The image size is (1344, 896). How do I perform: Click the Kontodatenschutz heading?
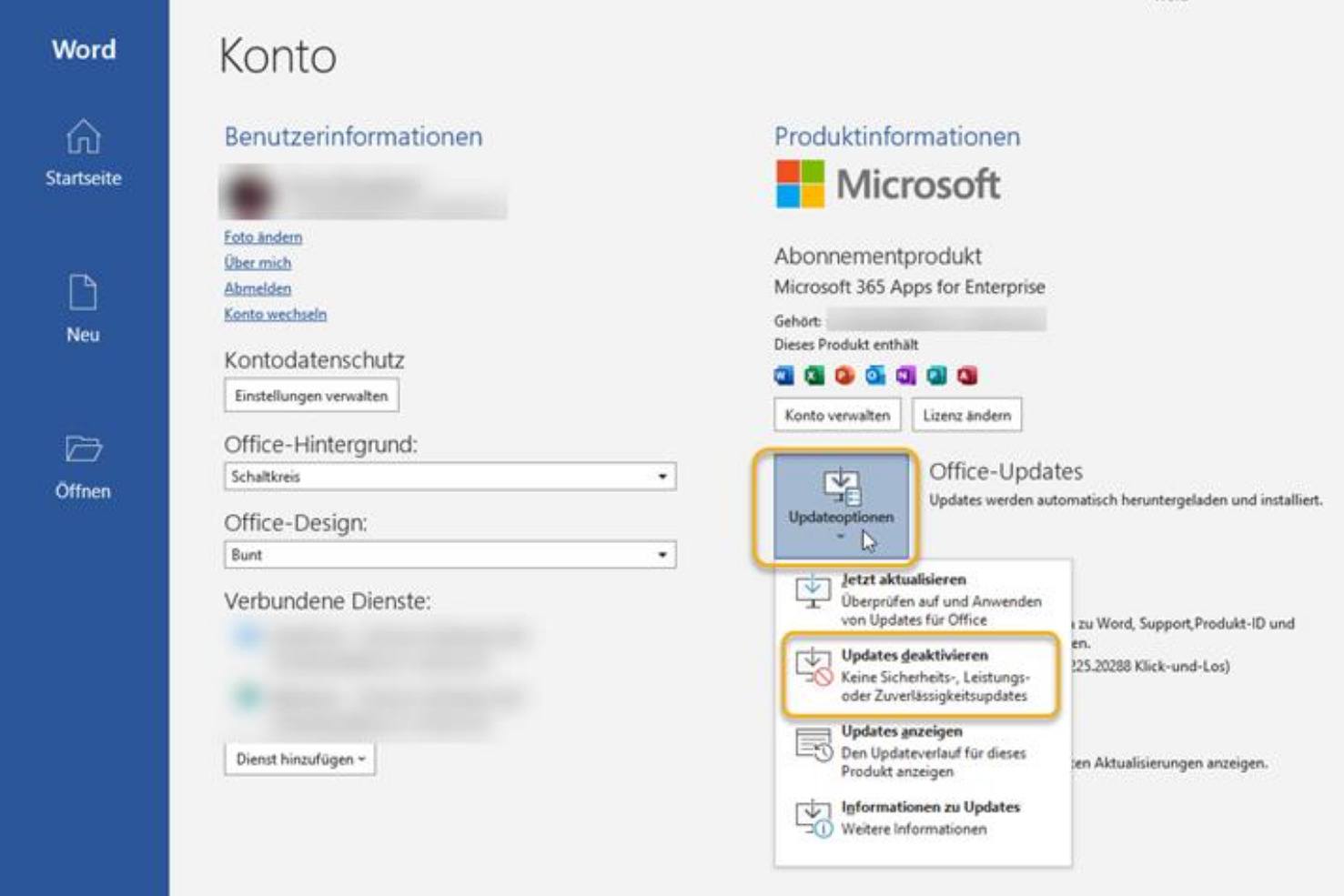click(314, 360)
